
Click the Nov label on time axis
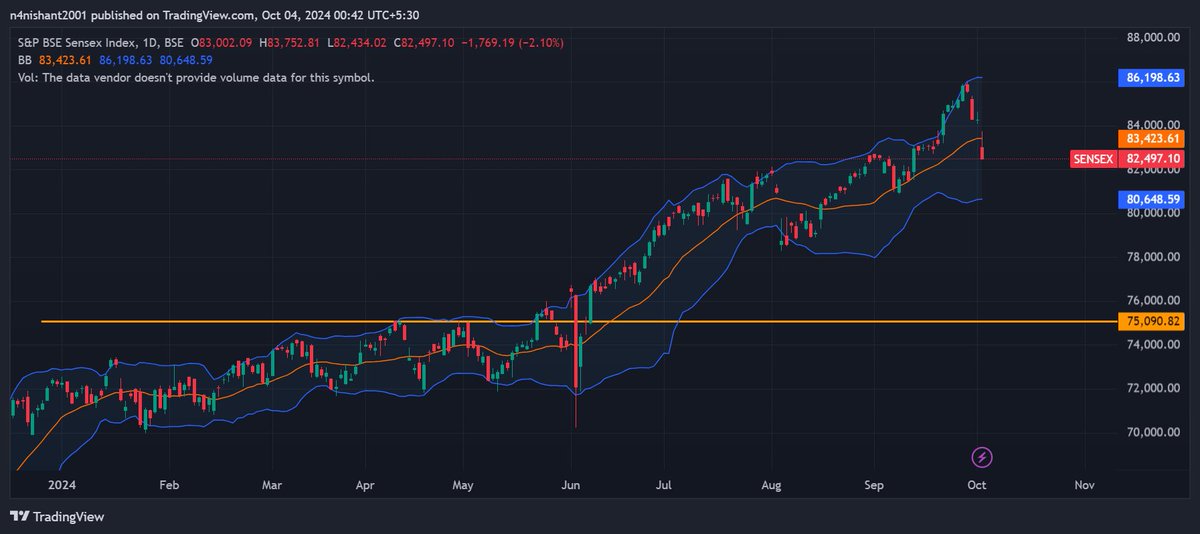(1084, 485)
